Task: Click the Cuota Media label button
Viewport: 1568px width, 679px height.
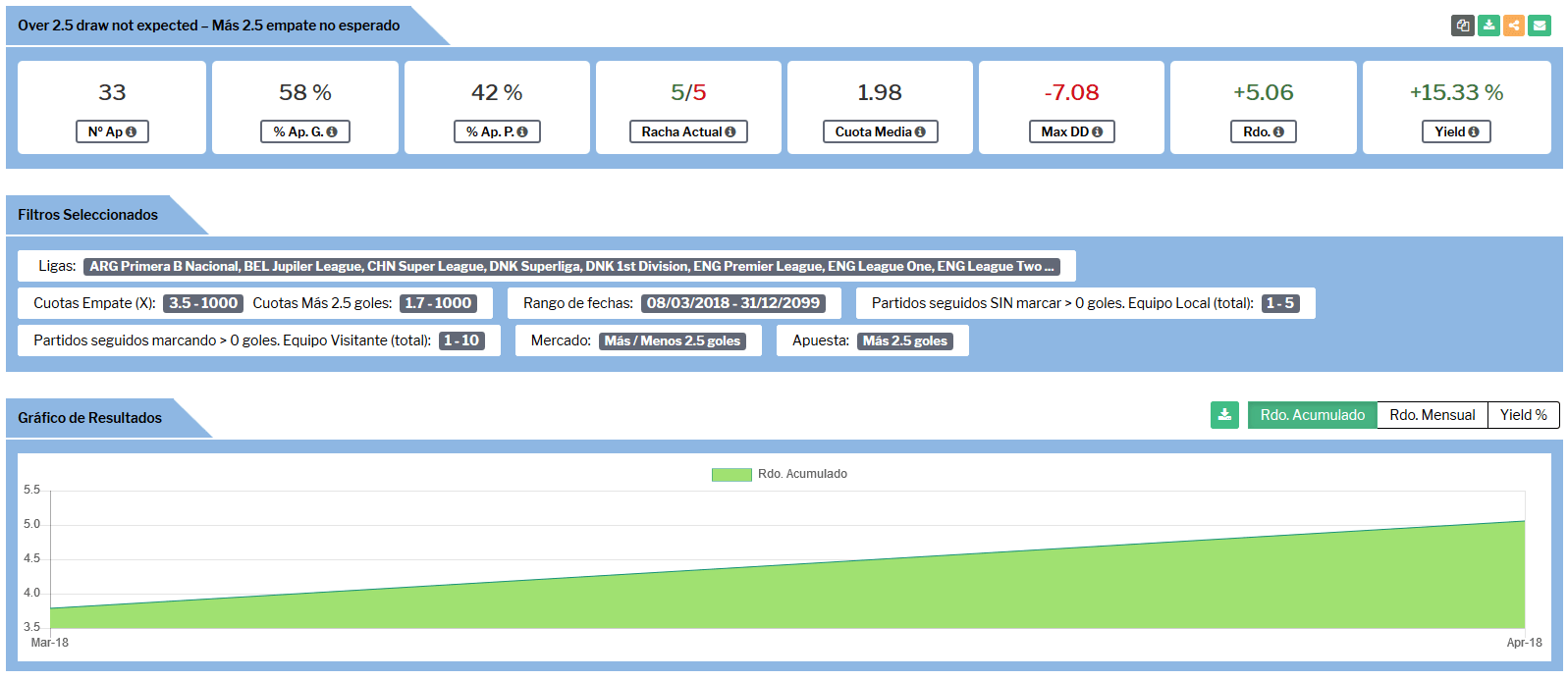Action: 879,131
